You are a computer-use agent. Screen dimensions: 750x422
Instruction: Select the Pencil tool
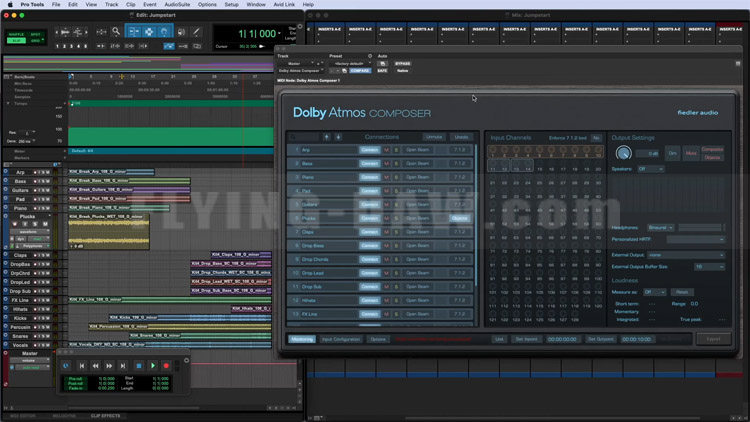pos(196,32)
